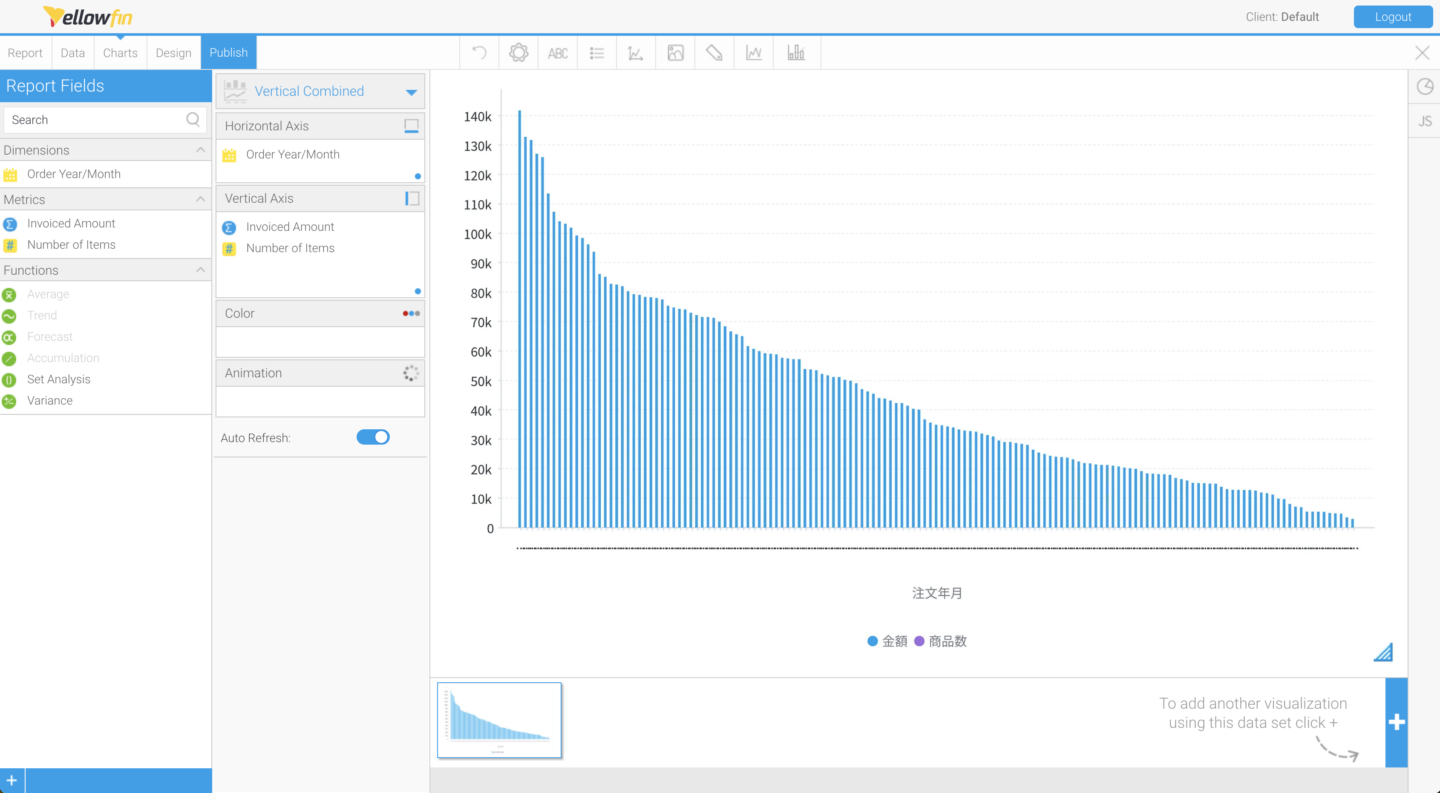Click the Logout button

[x=1392, y=16]
